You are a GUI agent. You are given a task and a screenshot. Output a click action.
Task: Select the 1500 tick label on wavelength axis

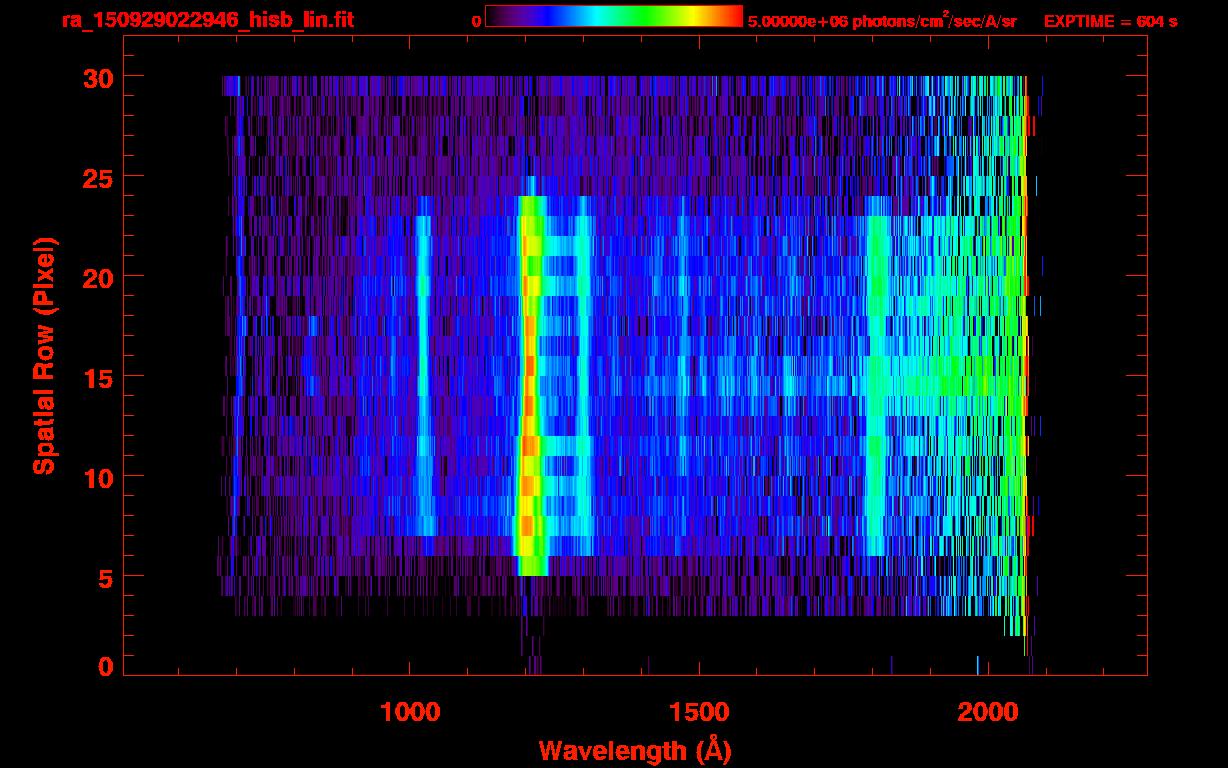tap(699, 712)
